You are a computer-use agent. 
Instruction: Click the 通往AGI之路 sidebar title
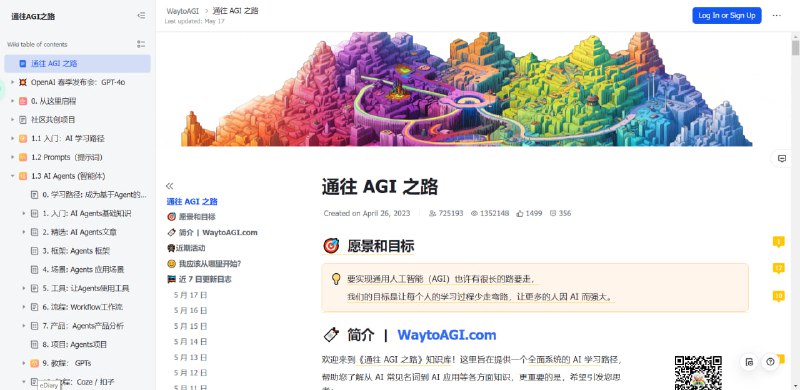[x=33, y=16]
